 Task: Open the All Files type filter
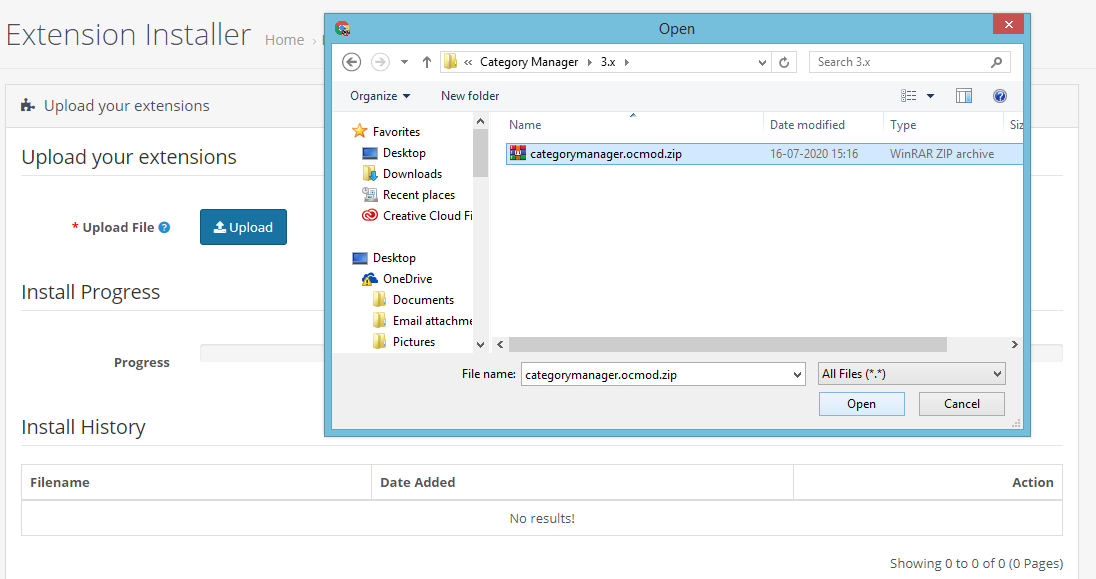[x=912, y=374]
